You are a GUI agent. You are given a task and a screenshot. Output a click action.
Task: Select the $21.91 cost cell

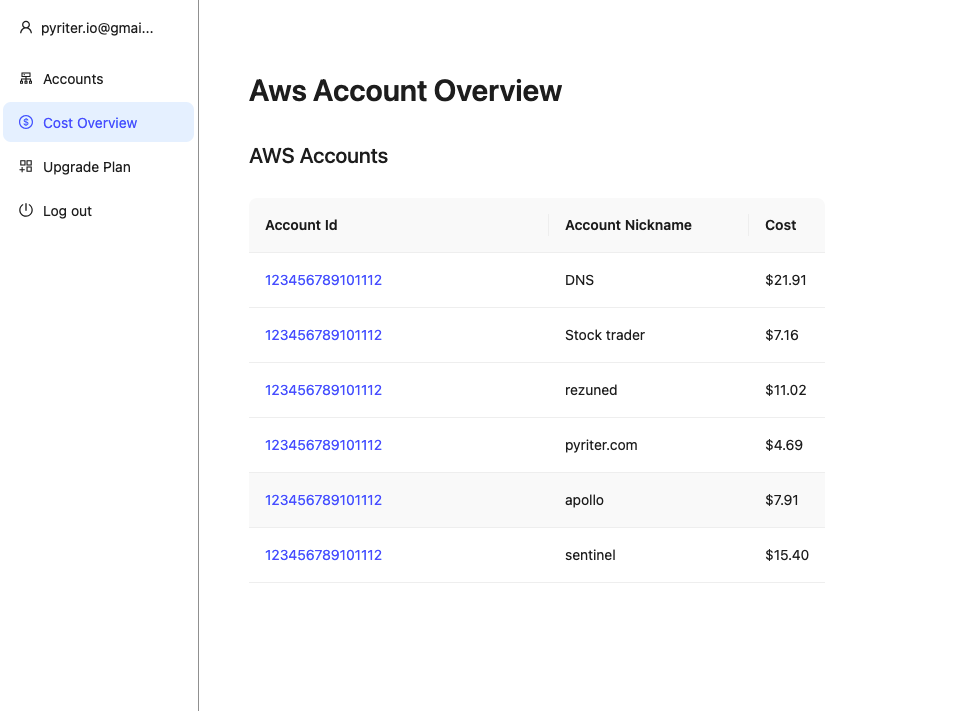point(785,280)
